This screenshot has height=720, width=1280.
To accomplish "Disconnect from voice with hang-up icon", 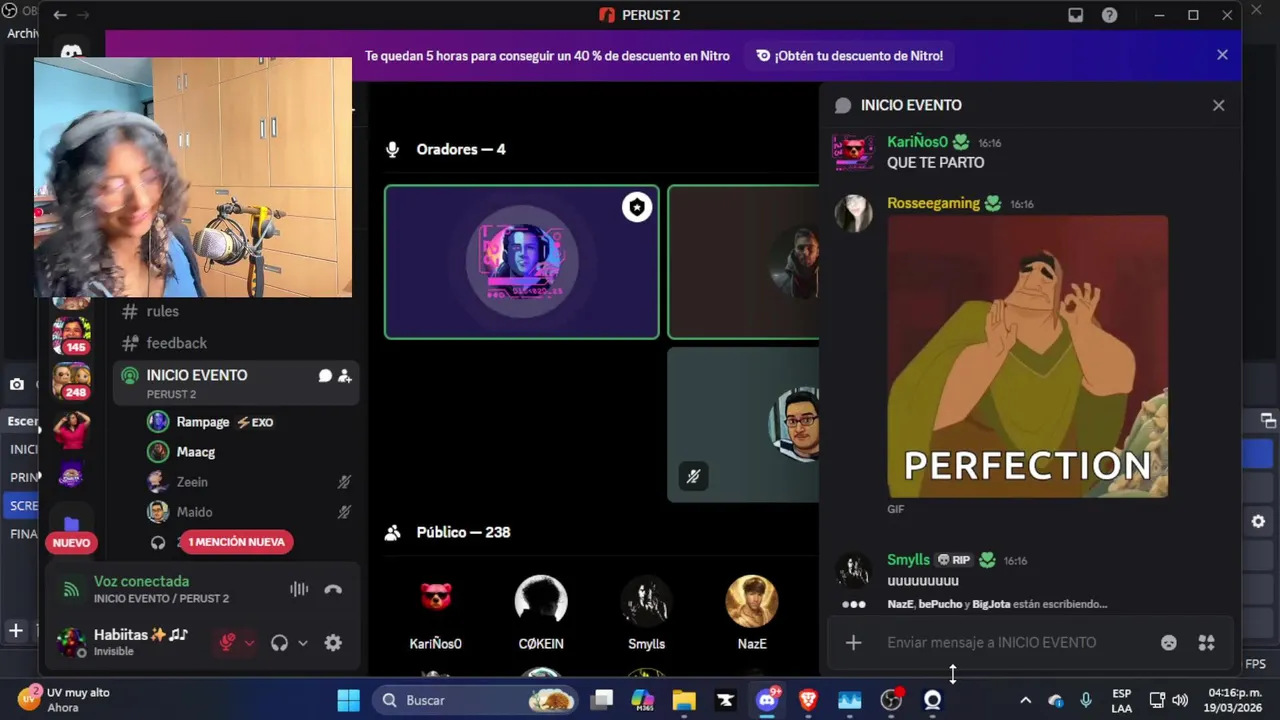I will pyautogui.click(x=333, y=589).
